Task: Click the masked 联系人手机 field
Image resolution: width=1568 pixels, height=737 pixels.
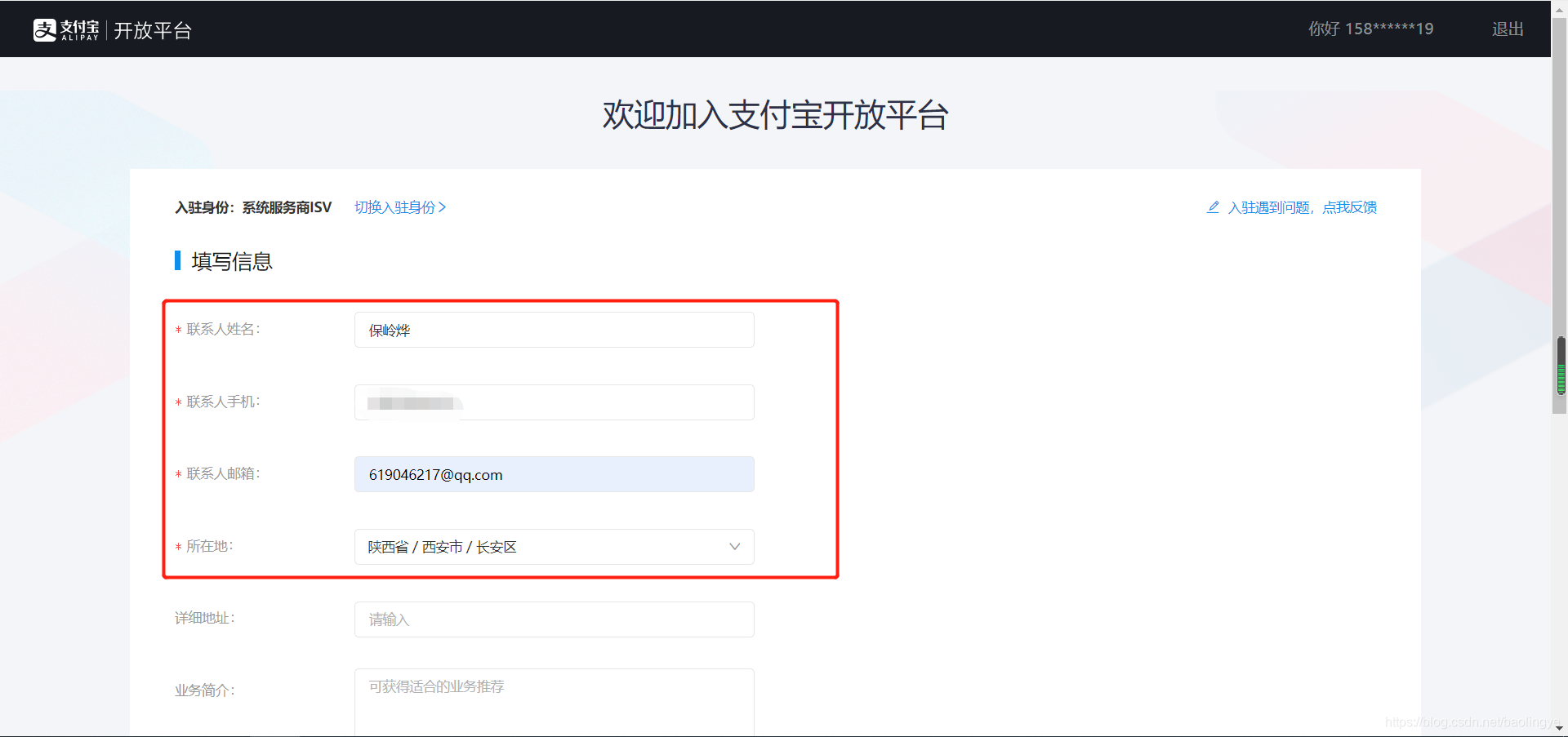Action: click(x=554, y=402)
